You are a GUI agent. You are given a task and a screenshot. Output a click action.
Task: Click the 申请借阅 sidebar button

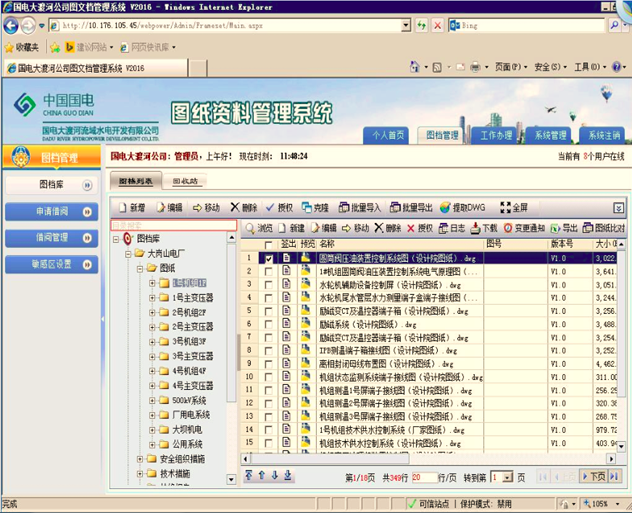pos(53,212)
